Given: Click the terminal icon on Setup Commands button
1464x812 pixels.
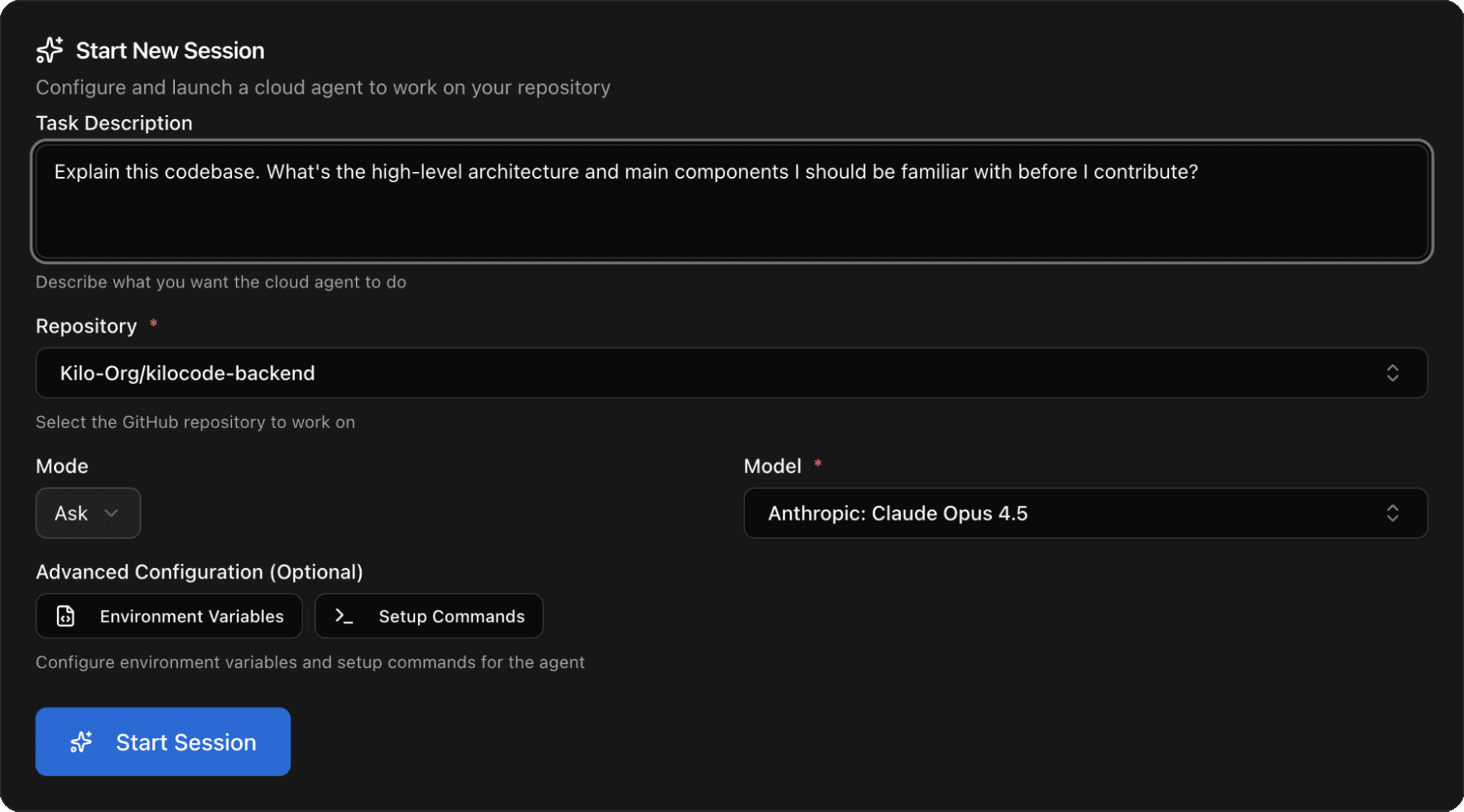Looking at the screenshot, I should (345, 616).
